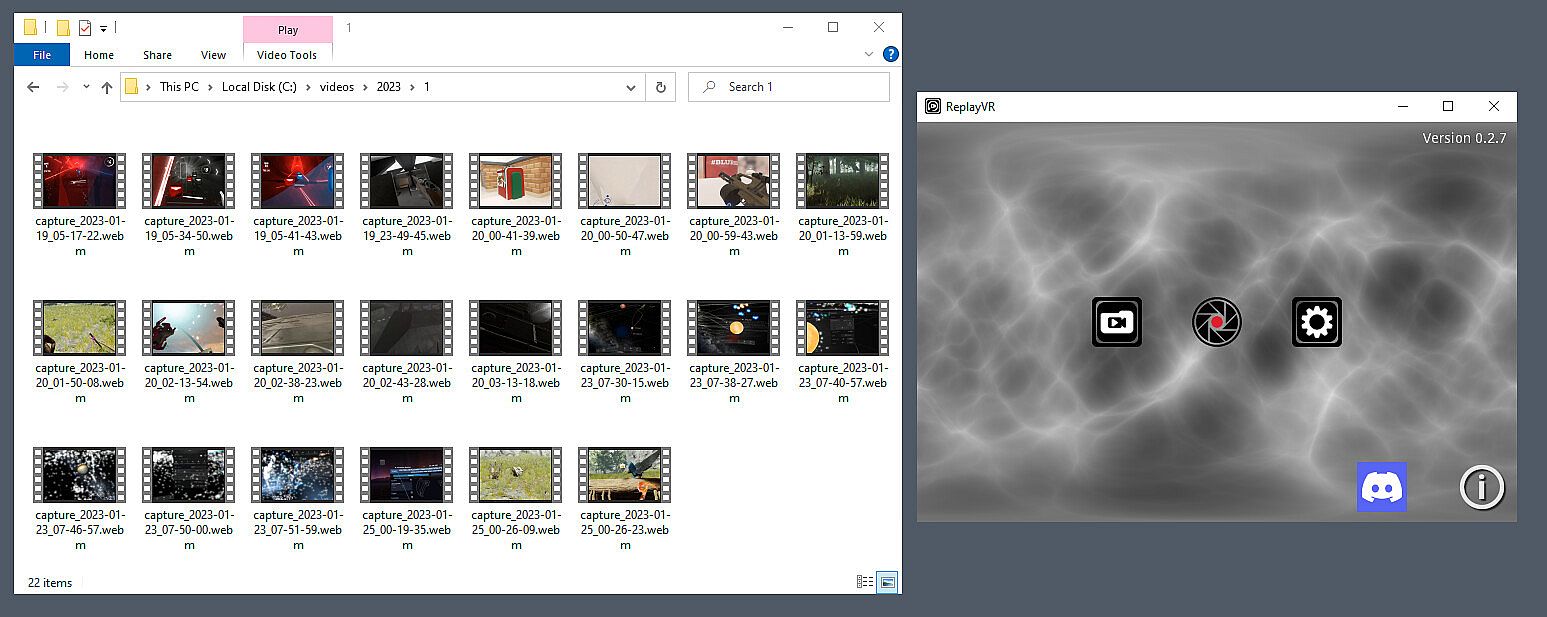
Task: Open ReplayVR settings gear icon
Action: pos(1316,322)
